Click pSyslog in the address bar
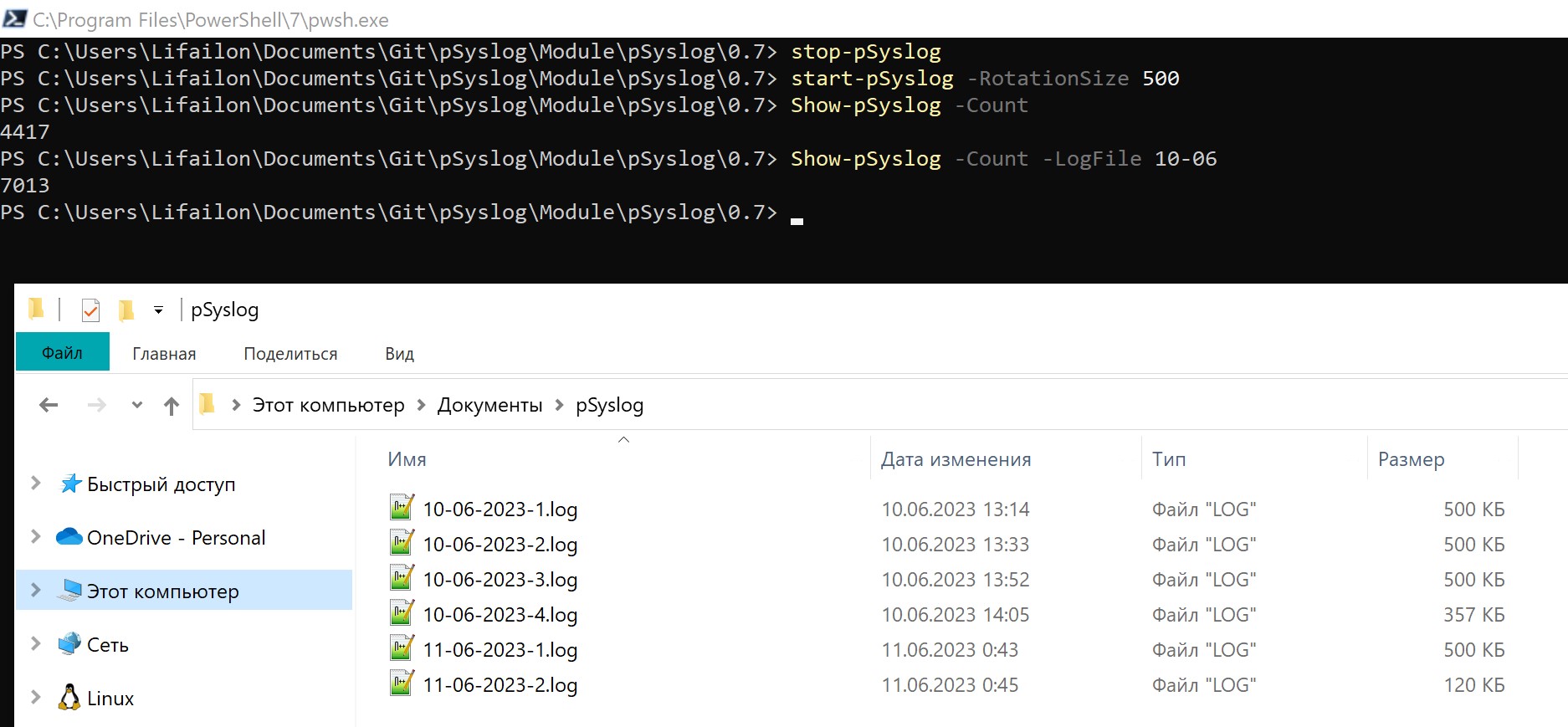This screenshot has width=1568, height=727. pyautogui.click(x=610, y=405)
